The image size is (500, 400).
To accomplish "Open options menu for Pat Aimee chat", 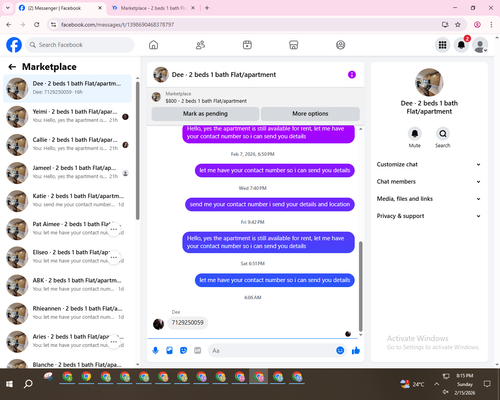I will tap(114, 229).
